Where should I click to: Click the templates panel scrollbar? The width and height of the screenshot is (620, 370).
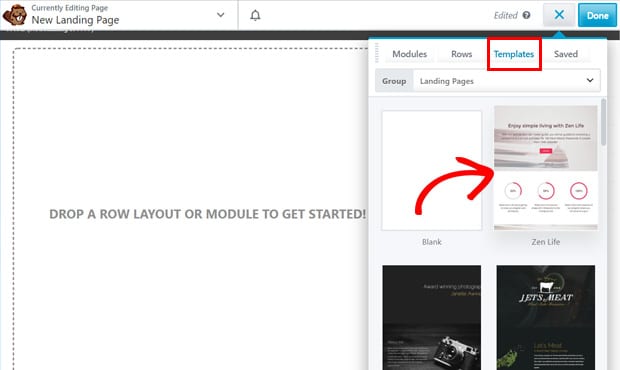(x=603, y=122)
